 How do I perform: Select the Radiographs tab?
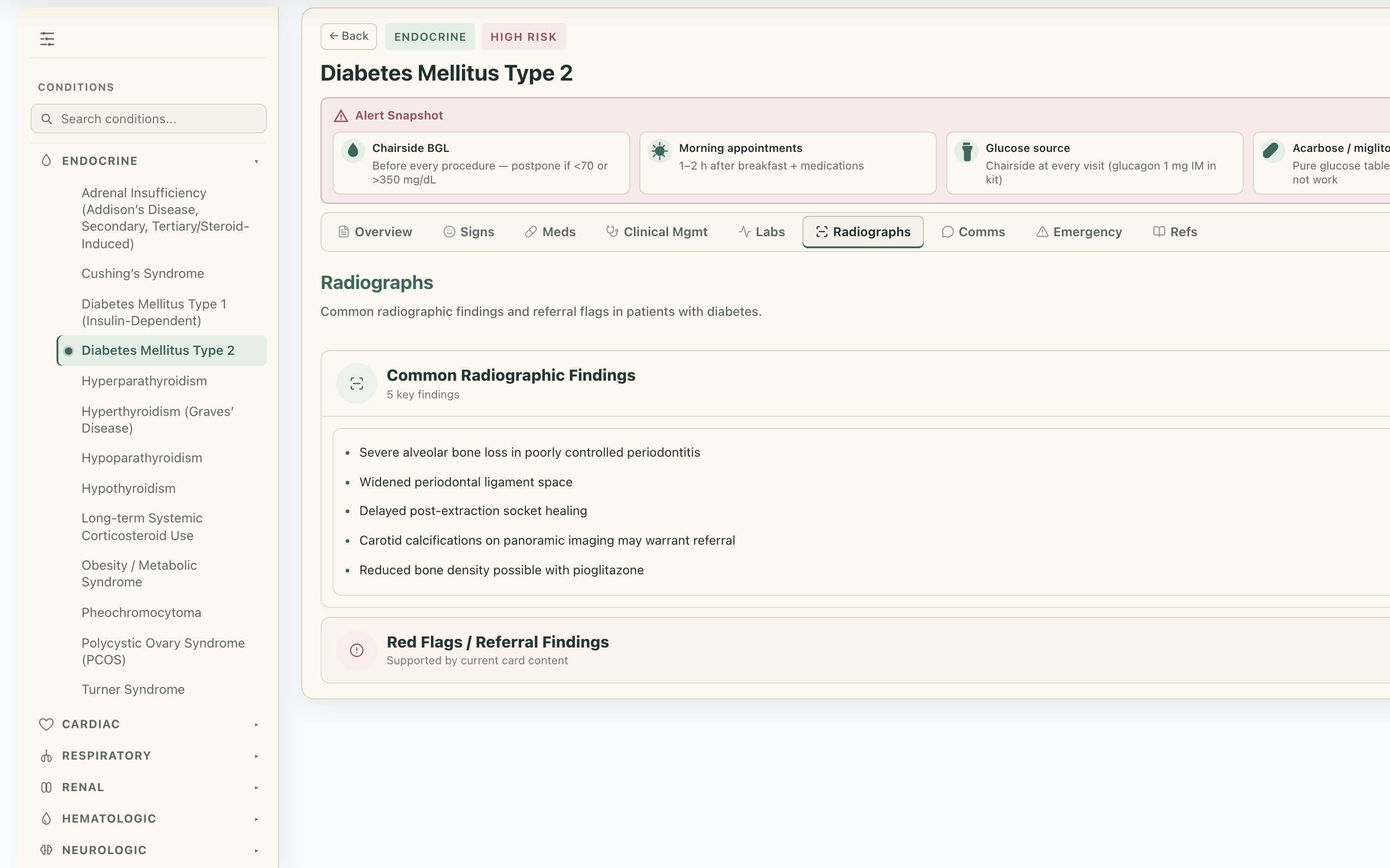tap(863, 232)
